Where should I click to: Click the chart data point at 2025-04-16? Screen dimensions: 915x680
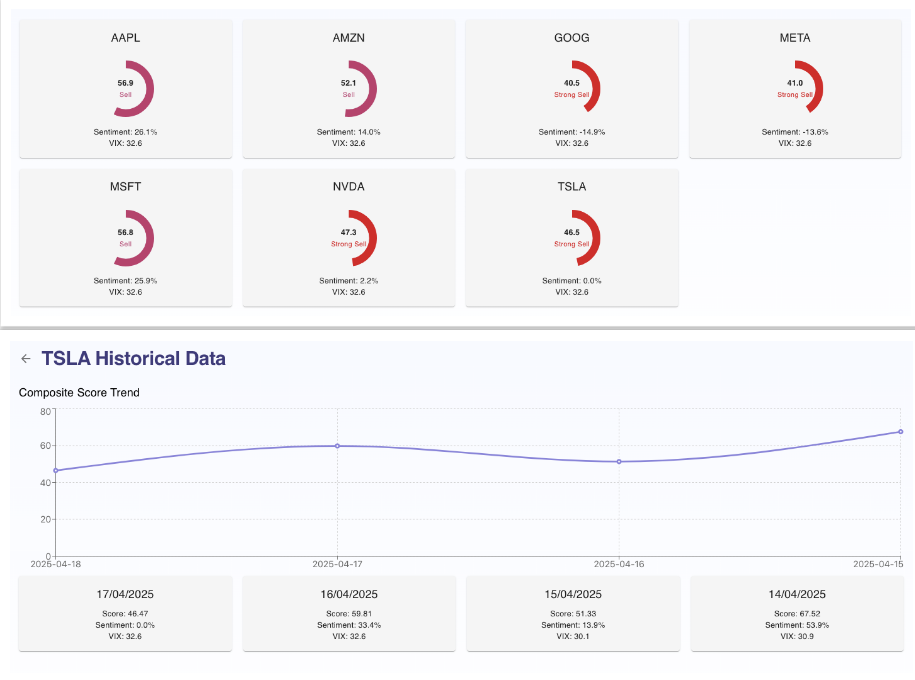coord(619,461)
